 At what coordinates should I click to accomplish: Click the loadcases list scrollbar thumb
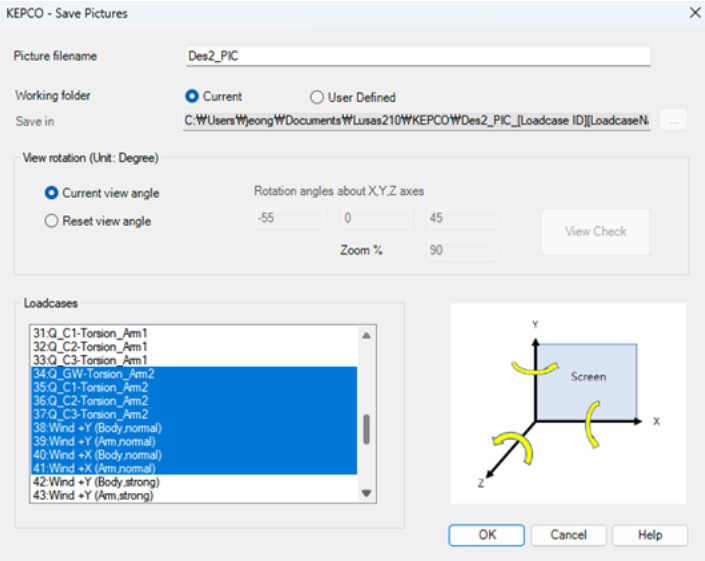(366, 429)
